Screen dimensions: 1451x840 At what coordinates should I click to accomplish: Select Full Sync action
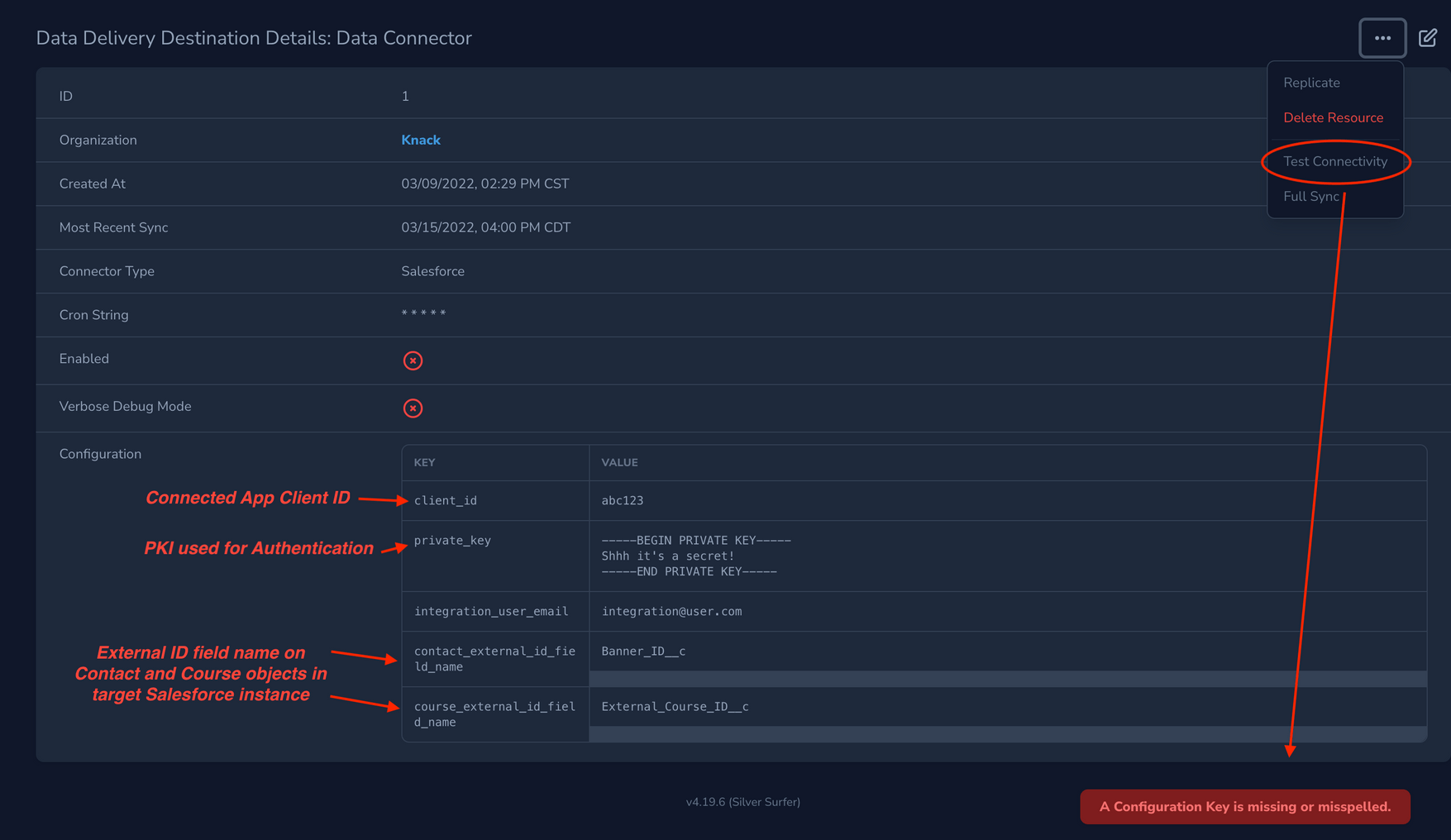[1312, 196]
